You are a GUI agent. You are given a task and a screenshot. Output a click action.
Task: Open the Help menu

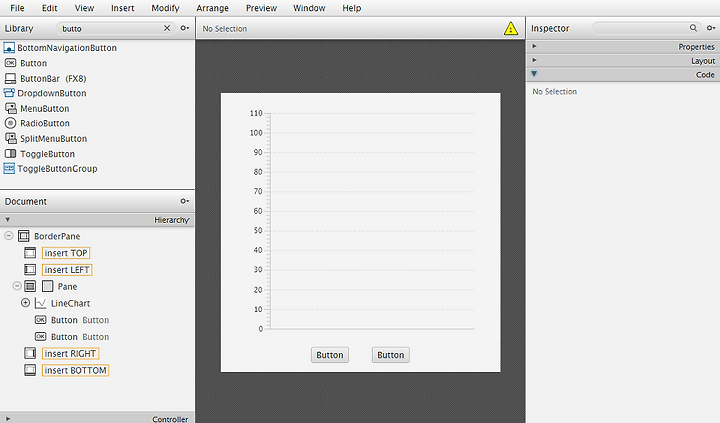(351, 8)
